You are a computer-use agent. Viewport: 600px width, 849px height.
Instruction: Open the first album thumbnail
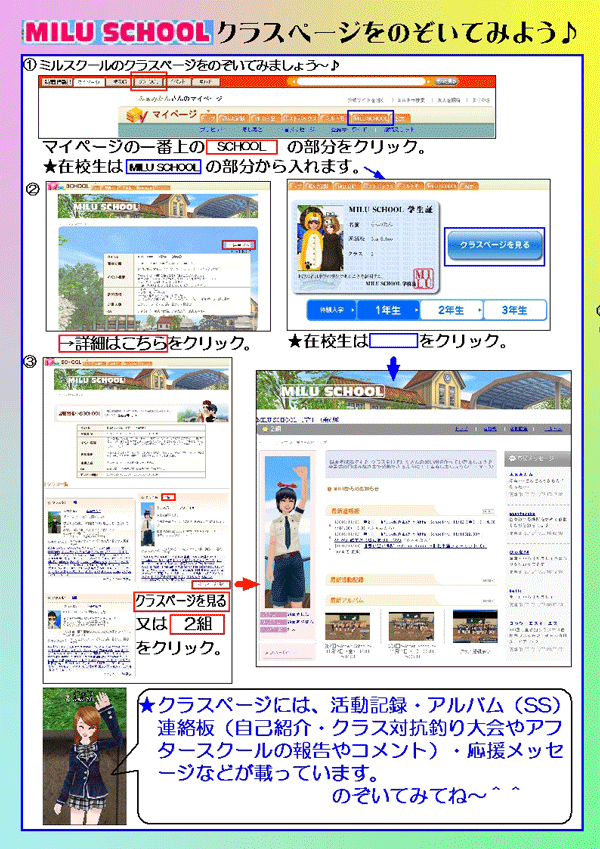point(349,626)
